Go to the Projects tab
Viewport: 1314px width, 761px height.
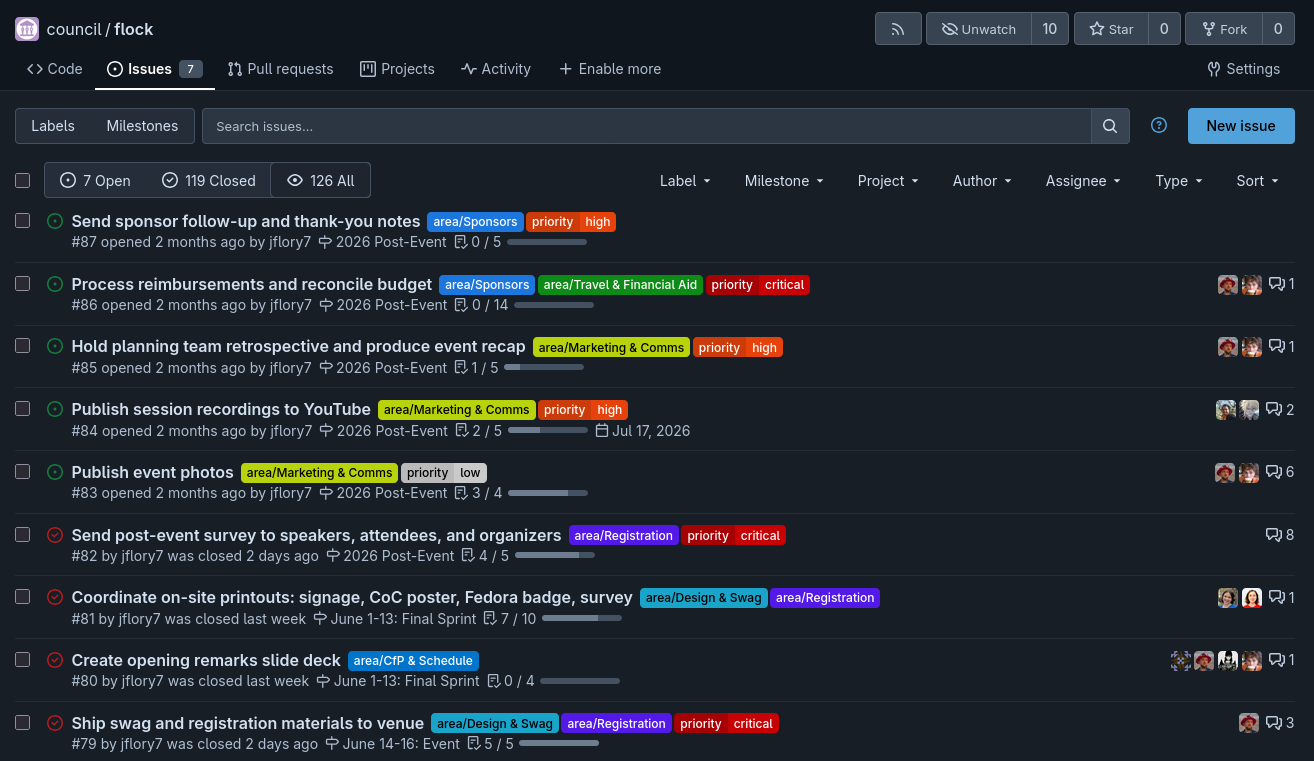(397, 69)
